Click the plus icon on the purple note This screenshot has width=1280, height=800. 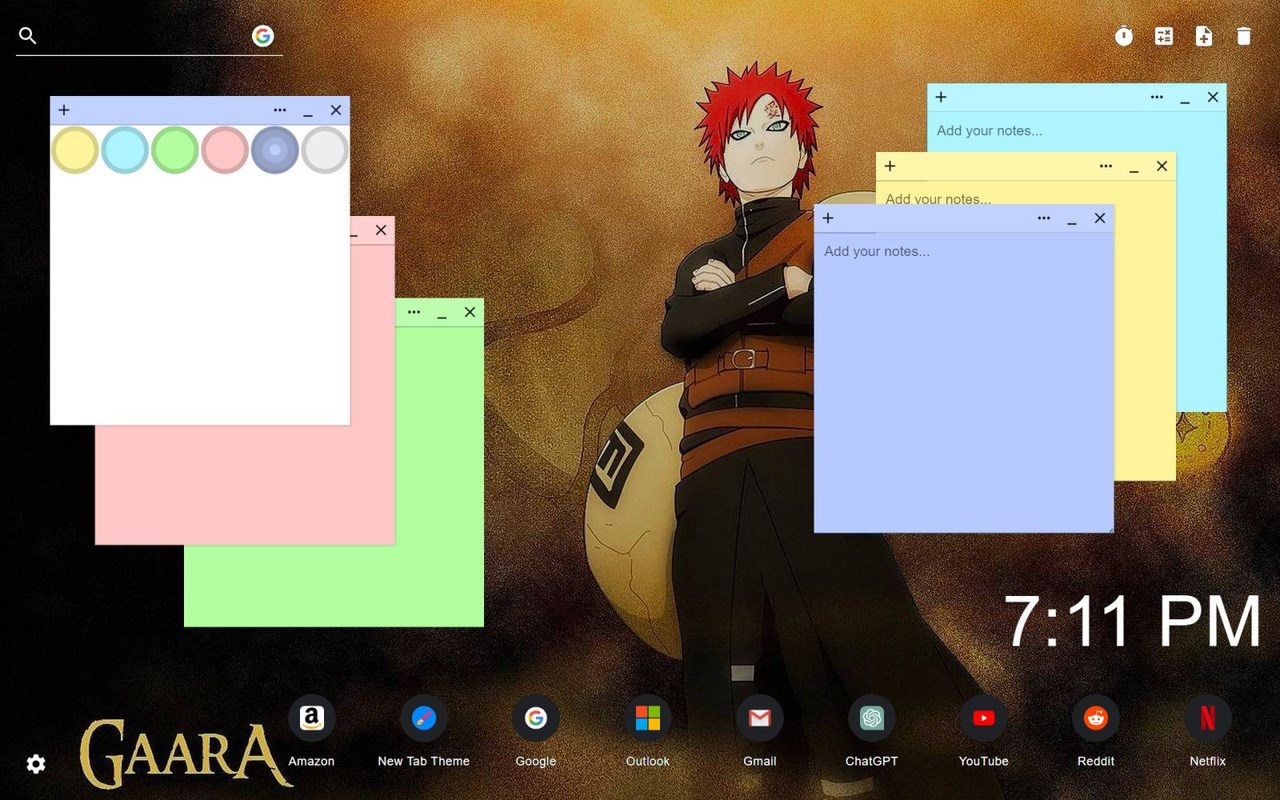tap(828, 218)
